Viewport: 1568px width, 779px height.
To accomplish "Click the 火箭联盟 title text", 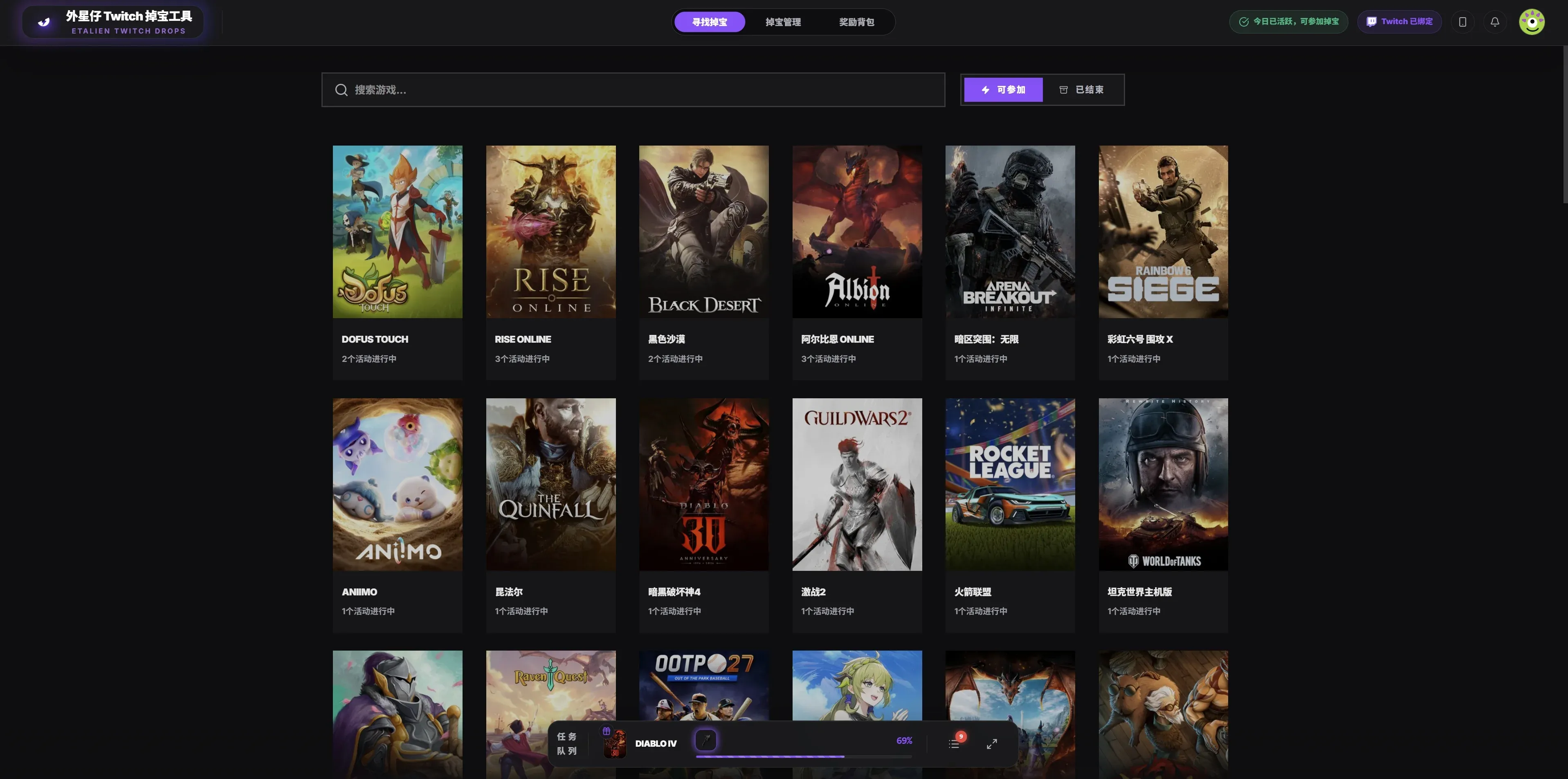I will [x=973, y=592].
